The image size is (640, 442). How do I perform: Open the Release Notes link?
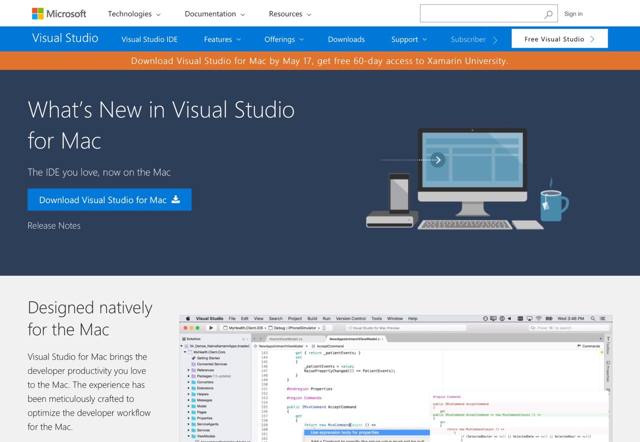52,226
